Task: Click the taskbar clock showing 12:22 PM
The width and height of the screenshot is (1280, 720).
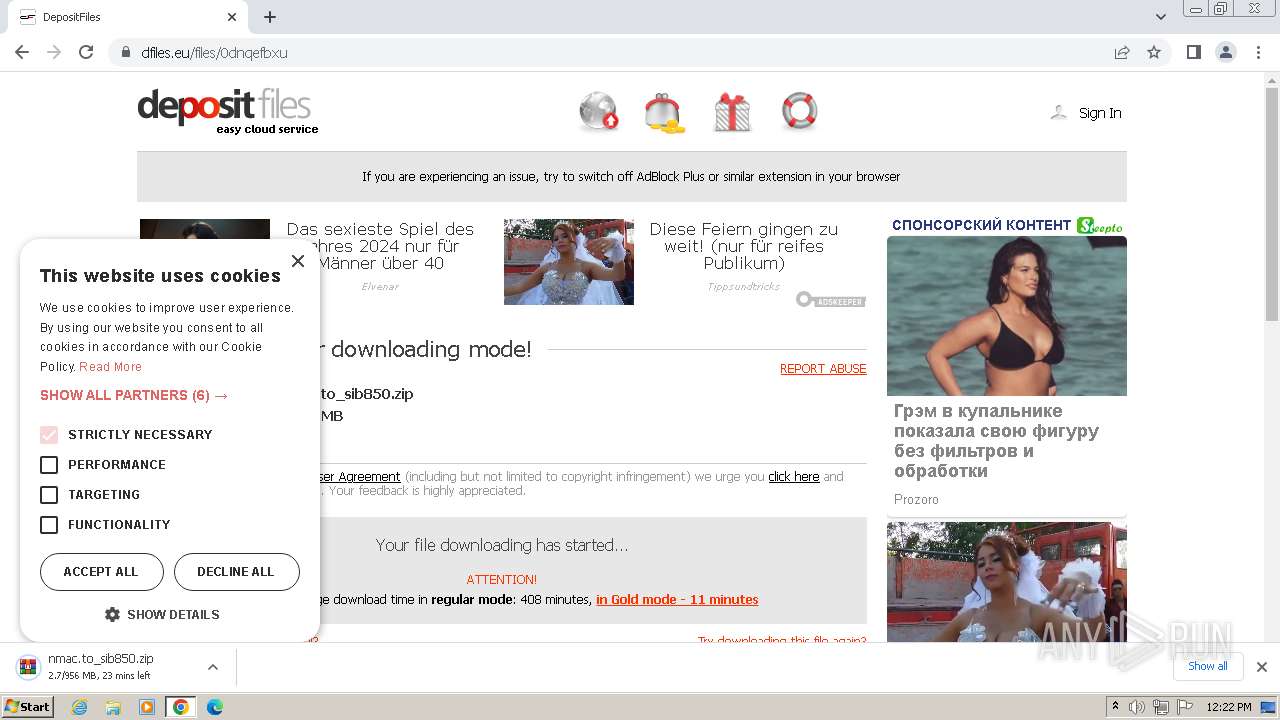Action: pyautogui.click(x=1229, y=707)
